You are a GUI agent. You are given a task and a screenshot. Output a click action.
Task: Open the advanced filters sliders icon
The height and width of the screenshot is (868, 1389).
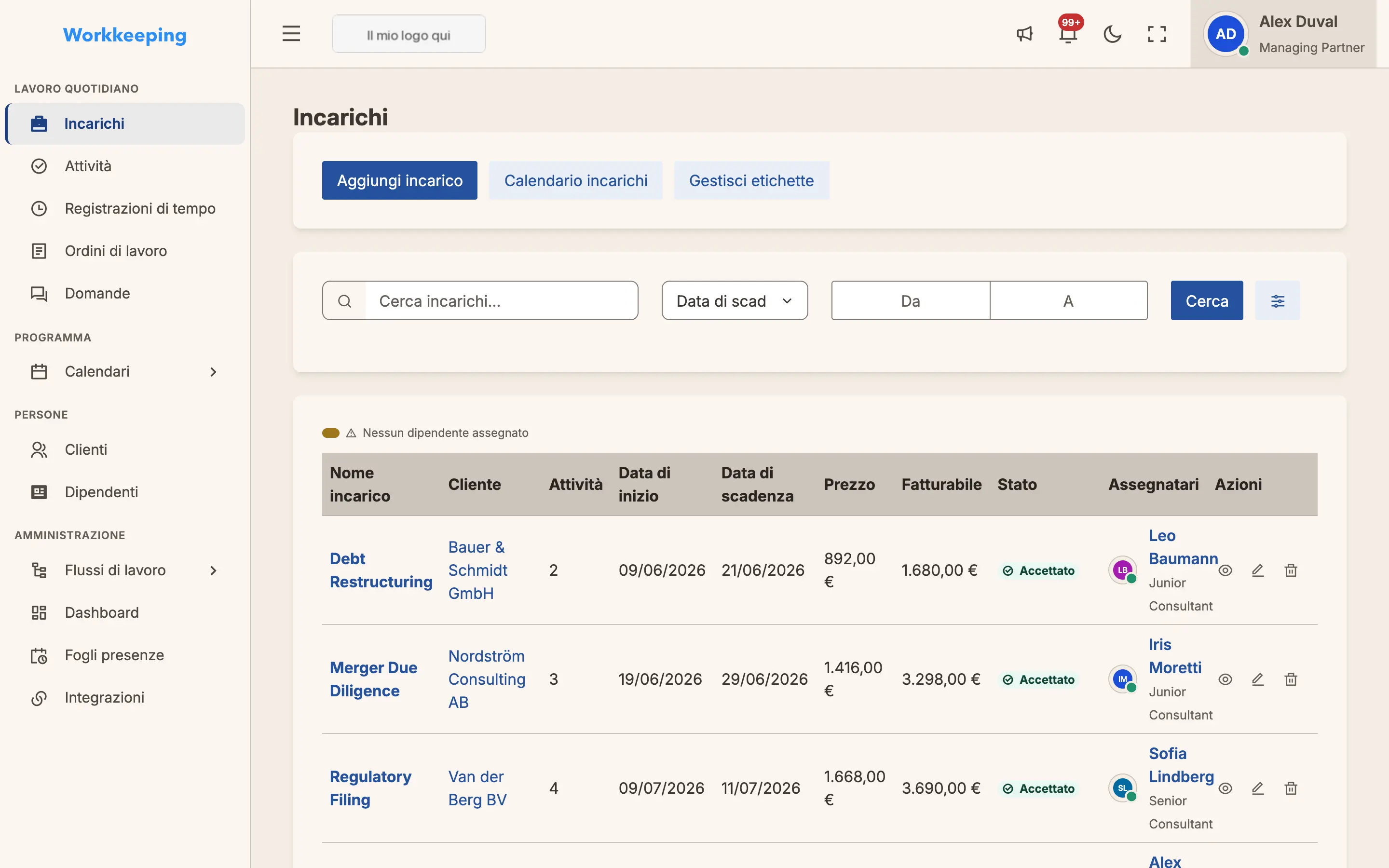coord(1278,301)
